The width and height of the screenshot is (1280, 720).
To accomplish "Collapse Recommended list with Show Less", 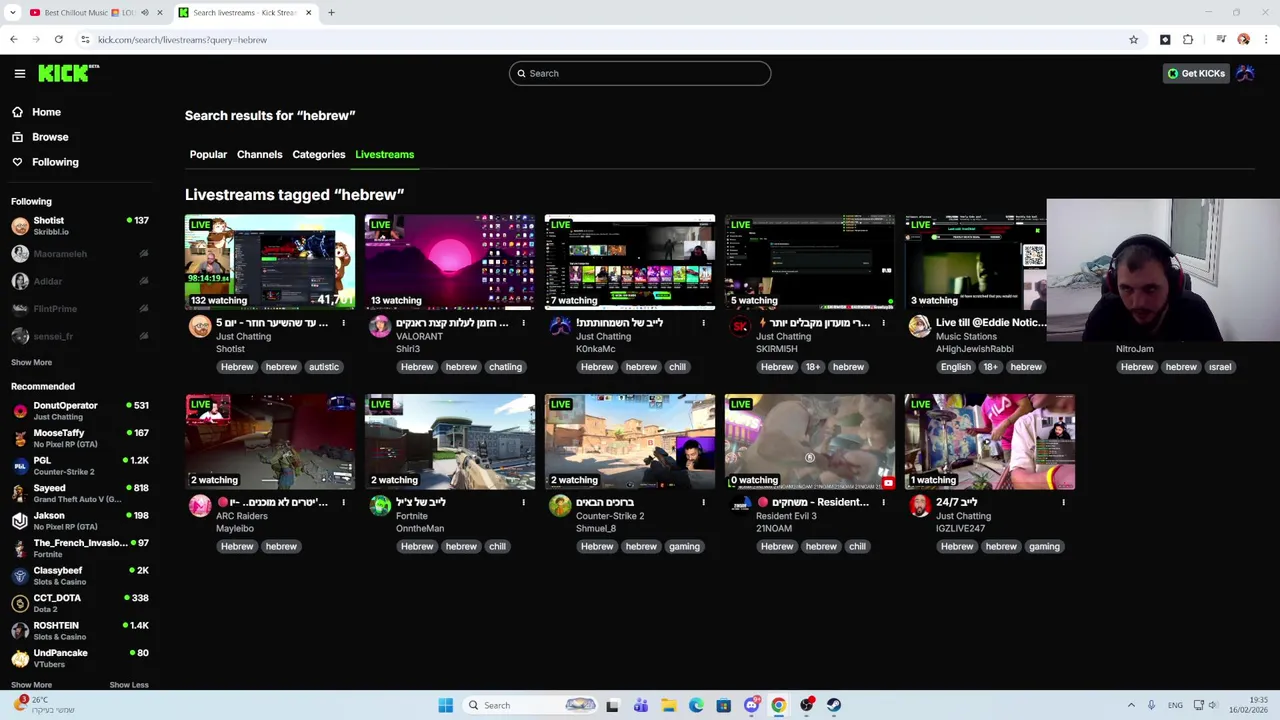I will 129,685.
